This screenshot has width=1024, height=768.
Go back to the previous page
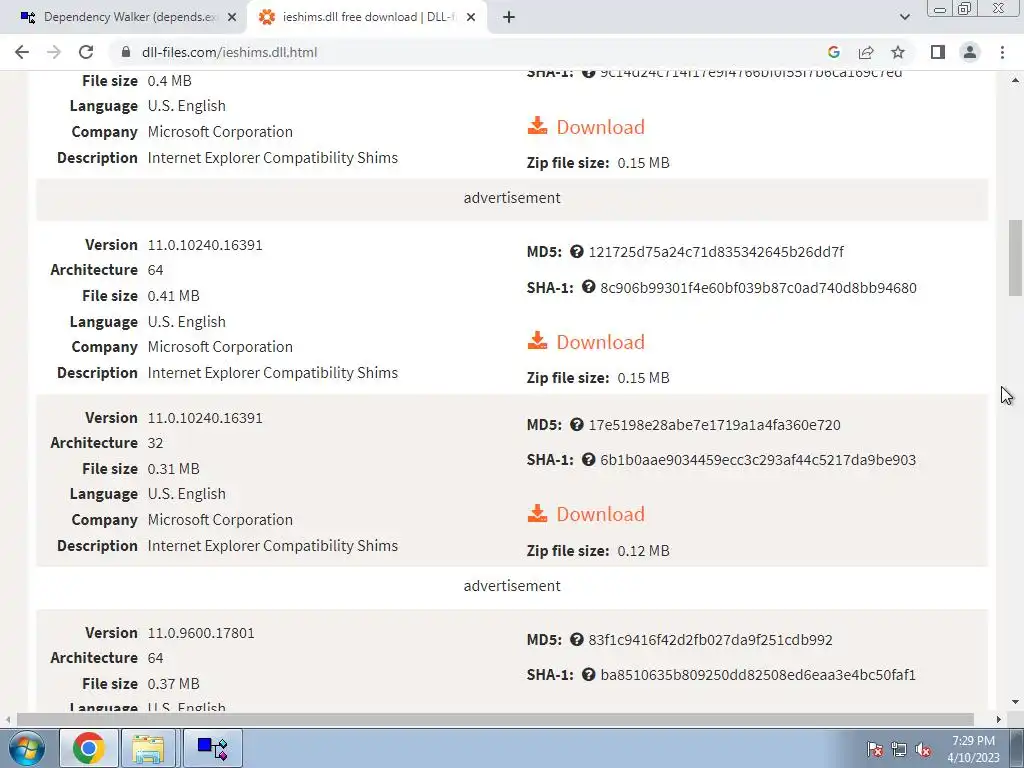(22, 52)
